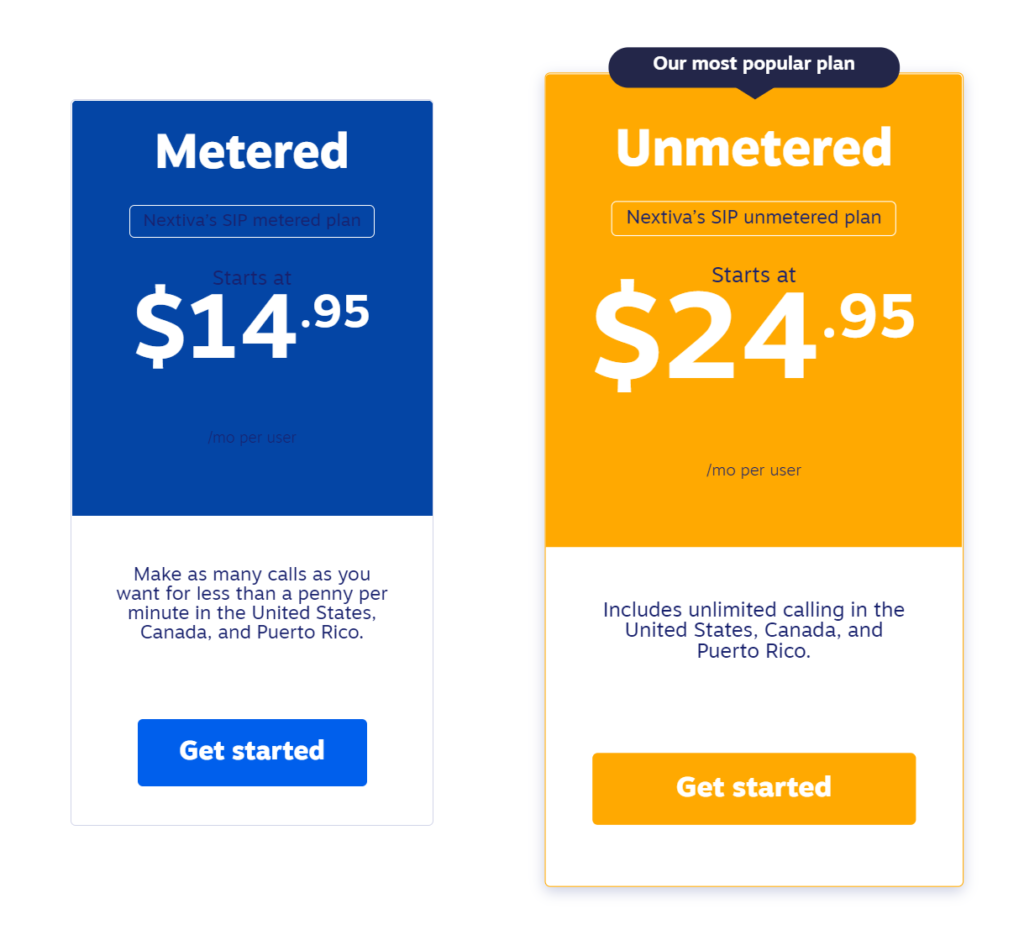Click the Nextiva's SIP unmetered plan badge
1024x935 pixels.
[754, 218]
